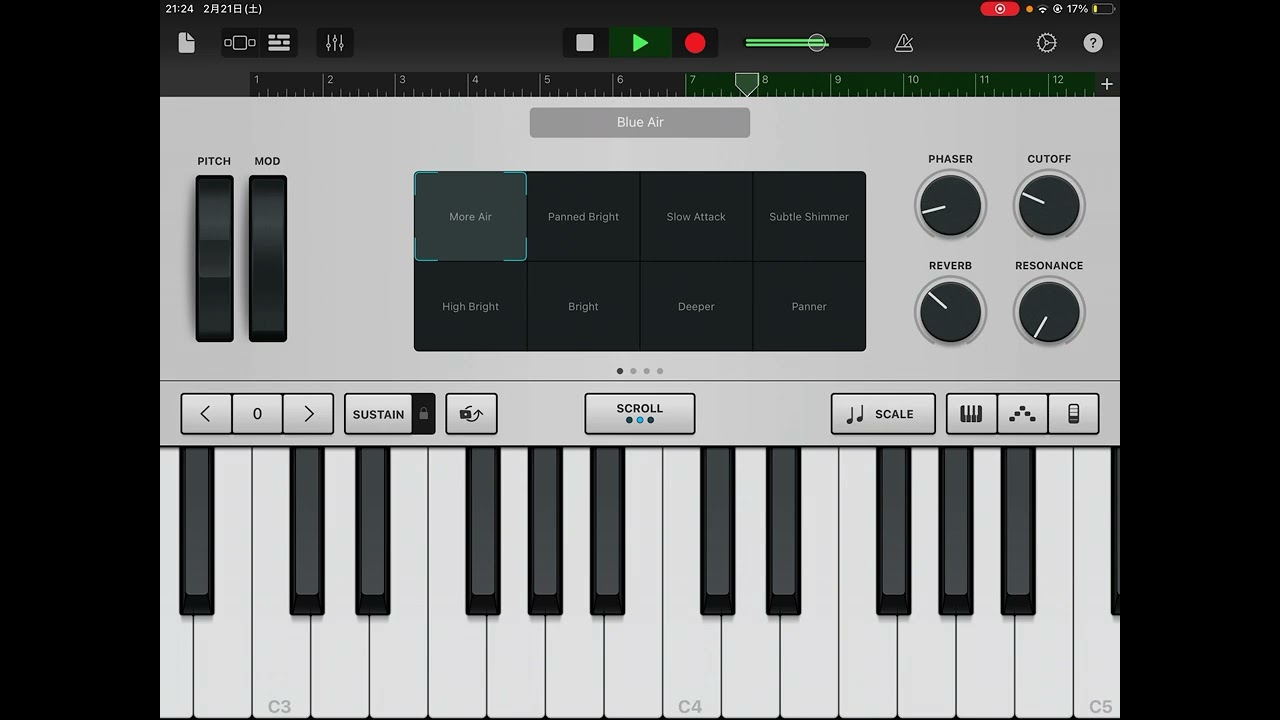Open the track controls mixer
The height and width of the screenshot is (720, 1280).
[335, 43]
